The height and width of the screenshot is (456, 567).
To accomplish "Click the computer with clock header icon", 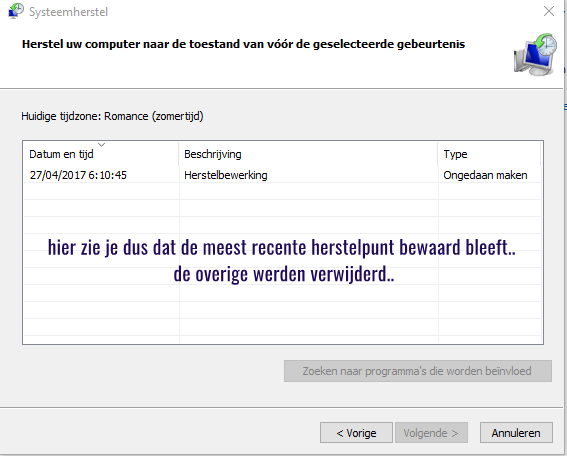I will tap(535, 55).
